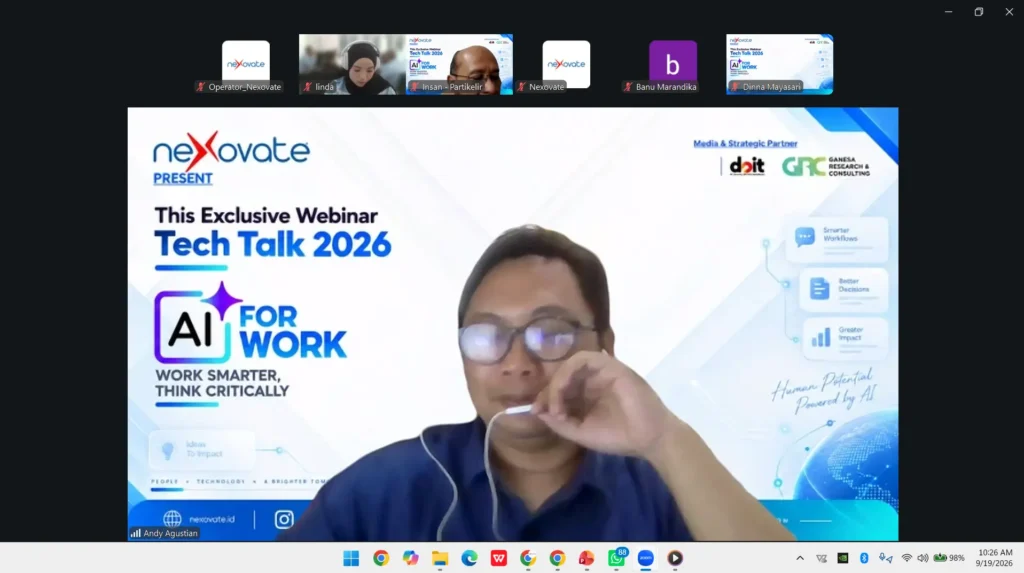Viewport: 1024px width, 573px height.
Task: Expand hidden system tray icons chevron
Action: pos(800,558)
